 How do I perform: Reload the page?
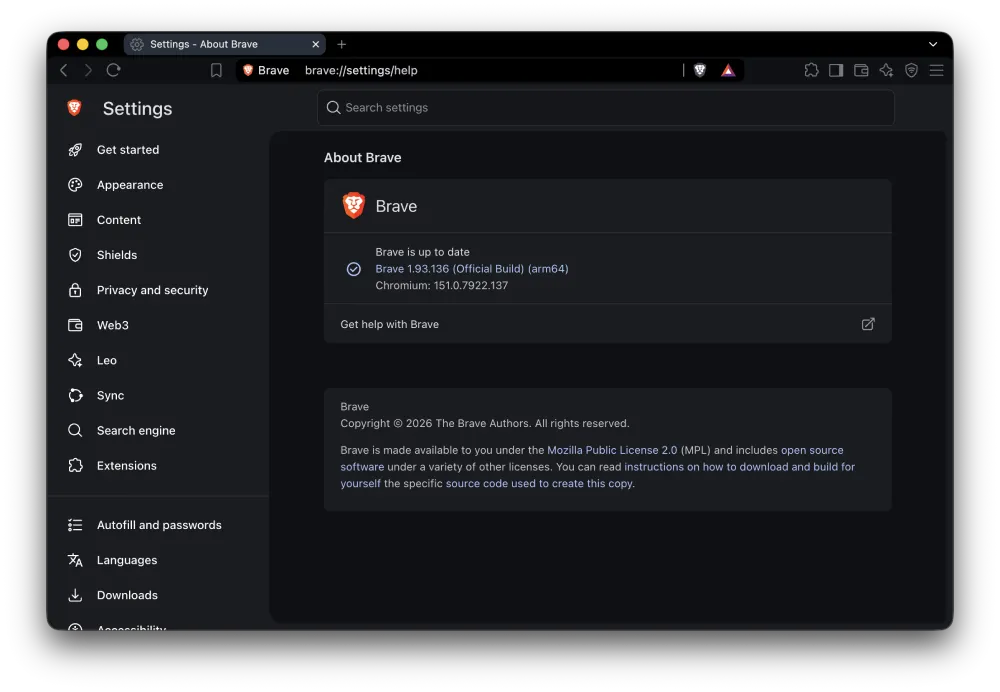[x=114, y=70]
